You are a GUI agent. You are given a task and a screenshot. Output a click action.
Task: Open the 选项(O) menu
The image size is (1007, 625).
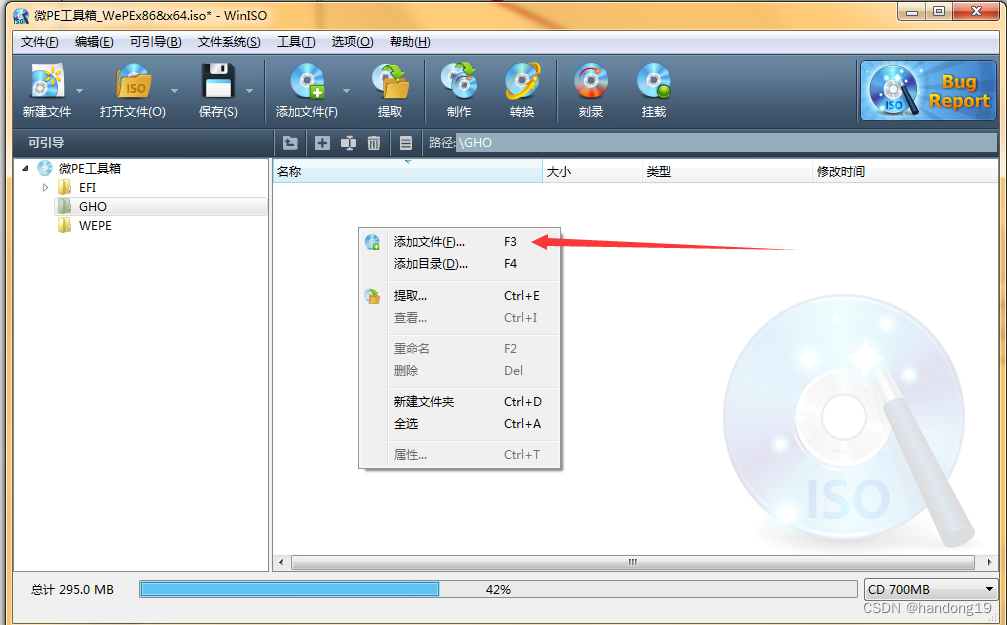click(x=353, y=42)
